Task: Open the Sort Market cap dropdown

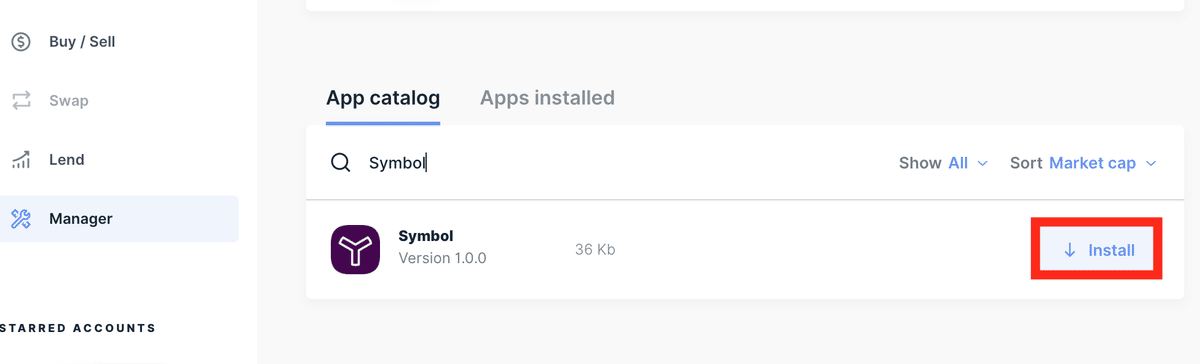Action: click(1083, 163)
